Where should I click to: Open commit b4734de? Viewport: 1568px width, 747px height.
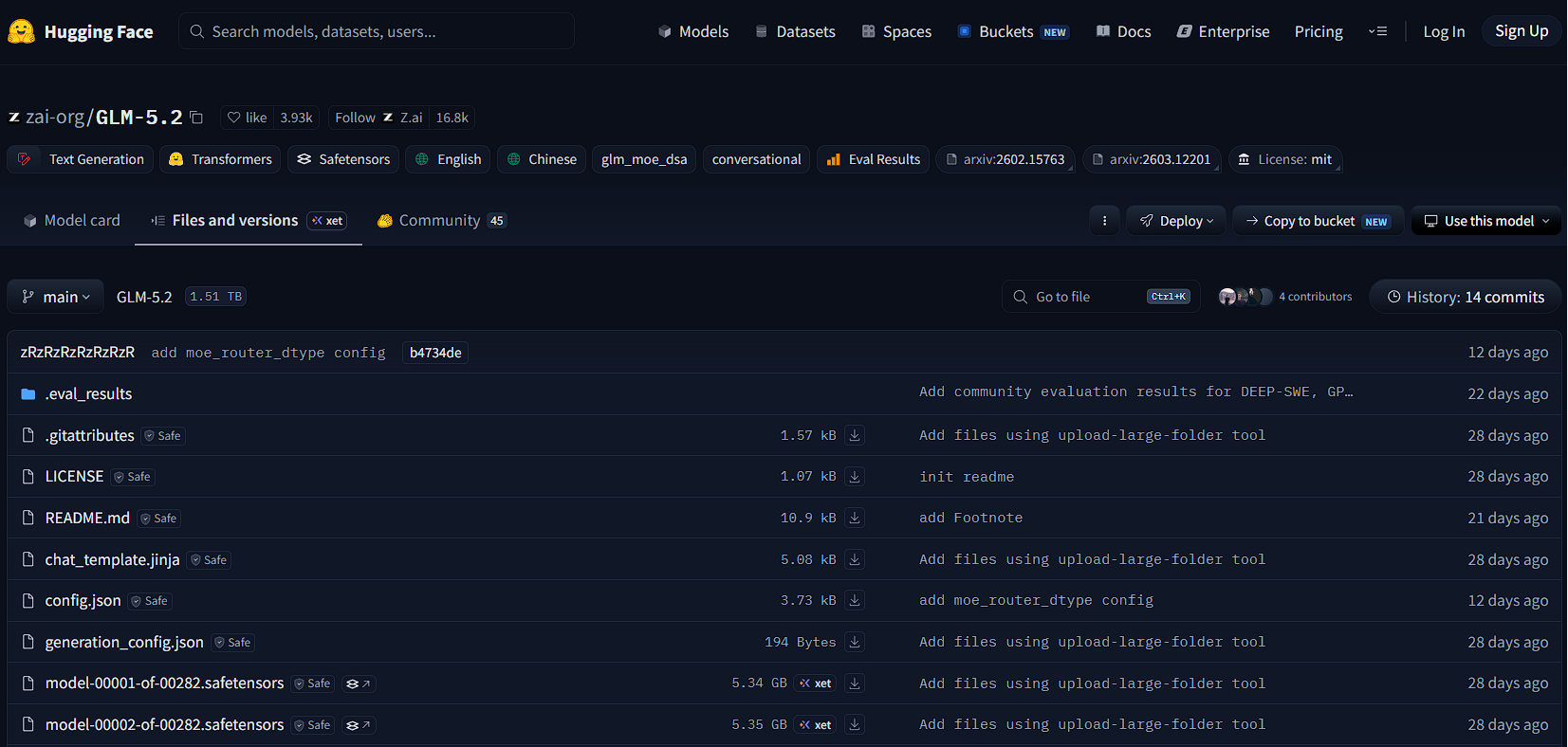point(435,353)
